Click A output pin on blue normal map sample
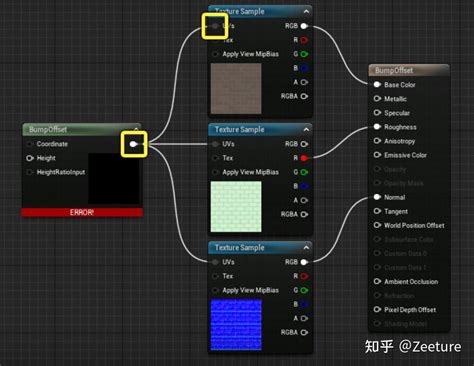Screen dimensions: 474x366 304,318
